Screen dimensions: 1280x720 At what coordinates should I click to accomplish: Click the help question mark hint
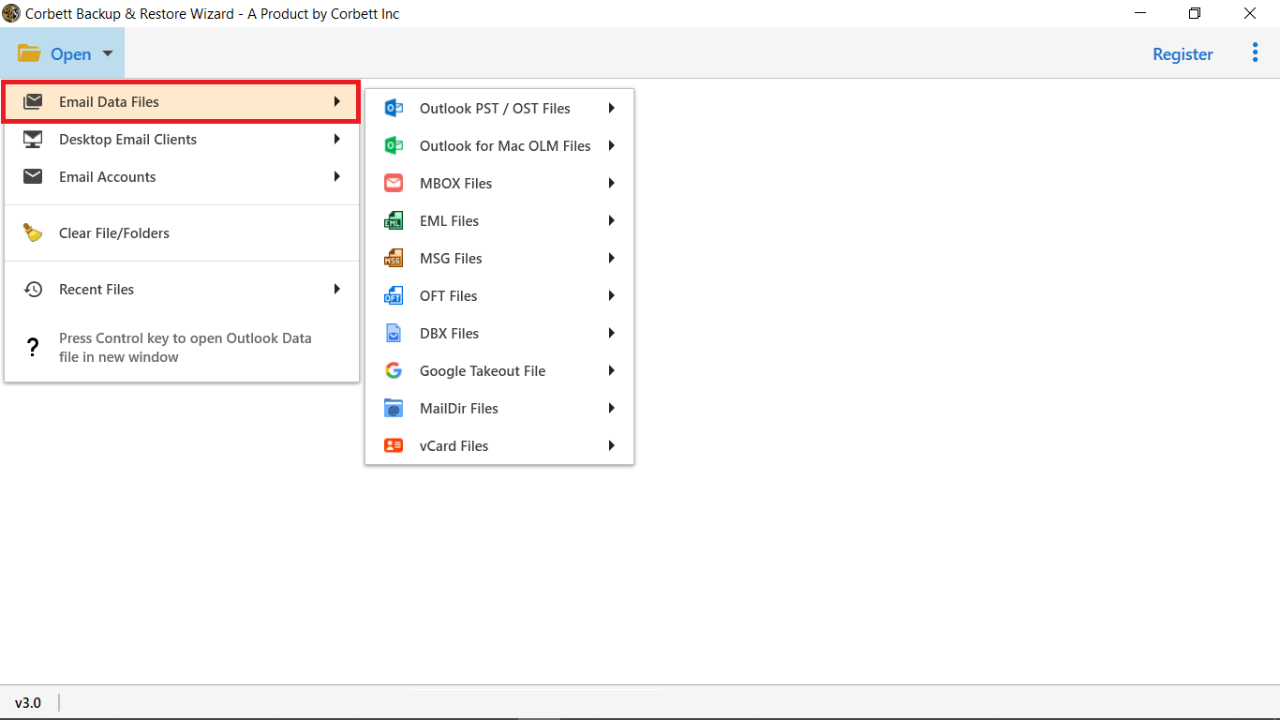pyautogui.click(x=32, y=347)
